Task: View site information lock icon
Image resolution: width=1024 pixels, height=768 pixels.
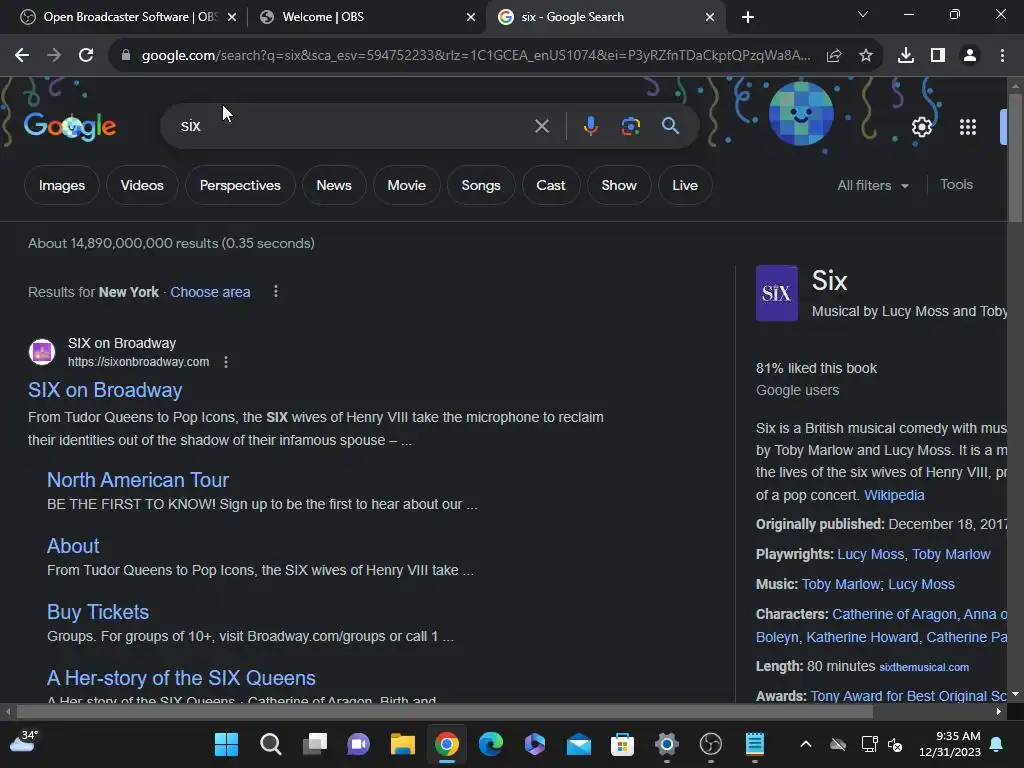Action: point(126,56)
